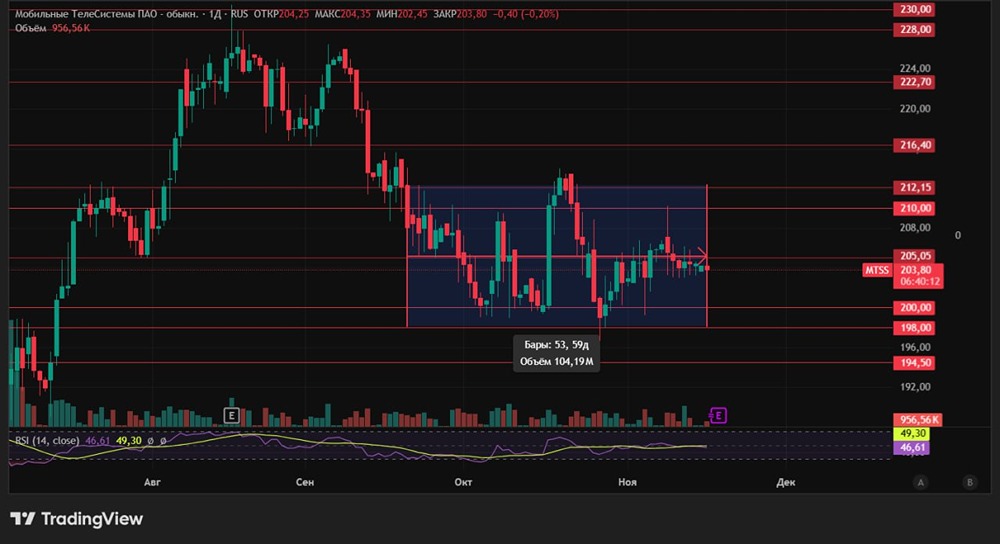This screenshot has height=544, width=1000.
Task: Select the 200,00 price level label
Action: pyautogui.click(x=915, y=307)
